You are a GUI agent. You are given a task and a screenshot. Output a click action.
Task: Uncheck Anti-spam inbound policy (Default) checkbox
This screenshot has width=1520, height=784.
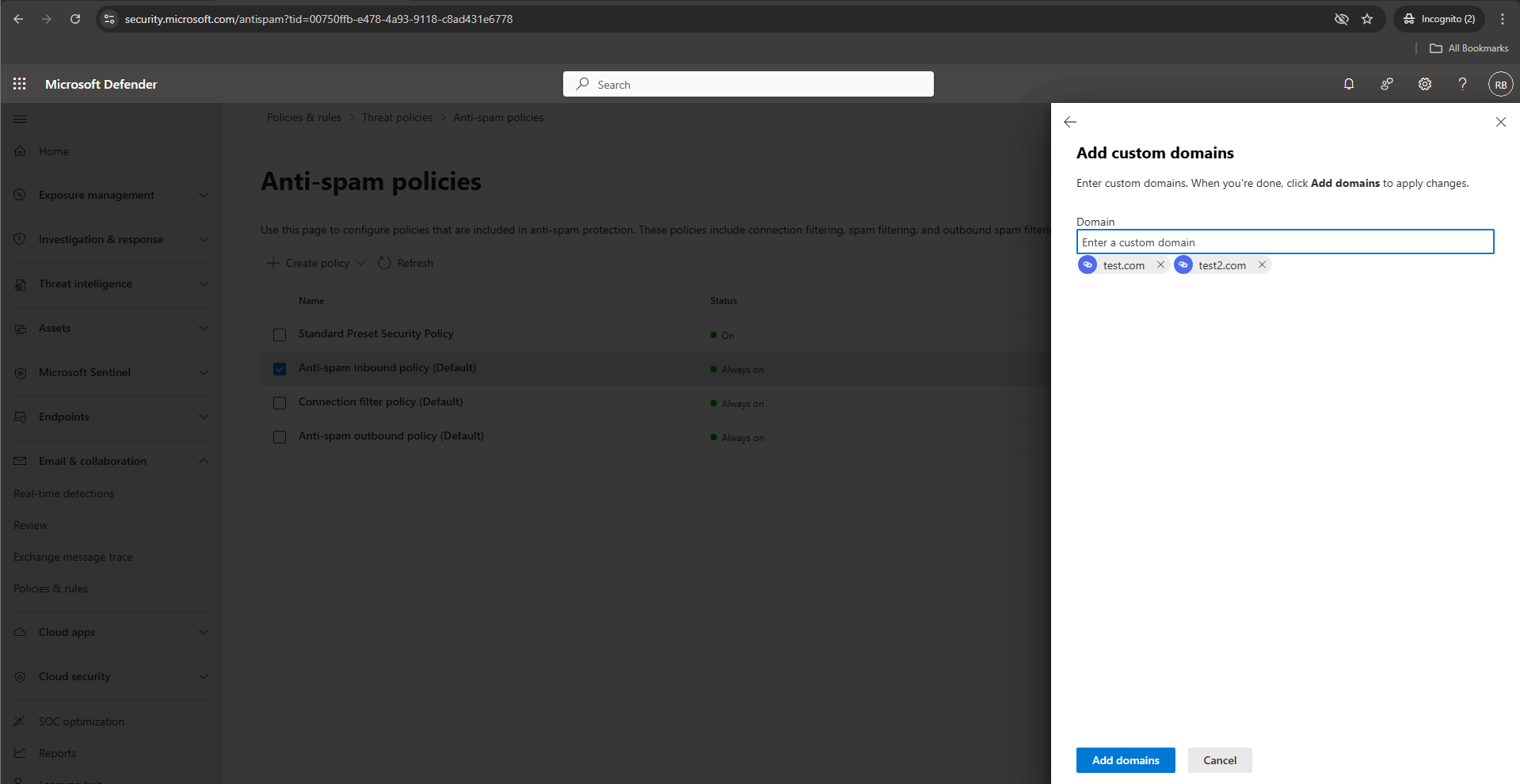click(280, 369)
